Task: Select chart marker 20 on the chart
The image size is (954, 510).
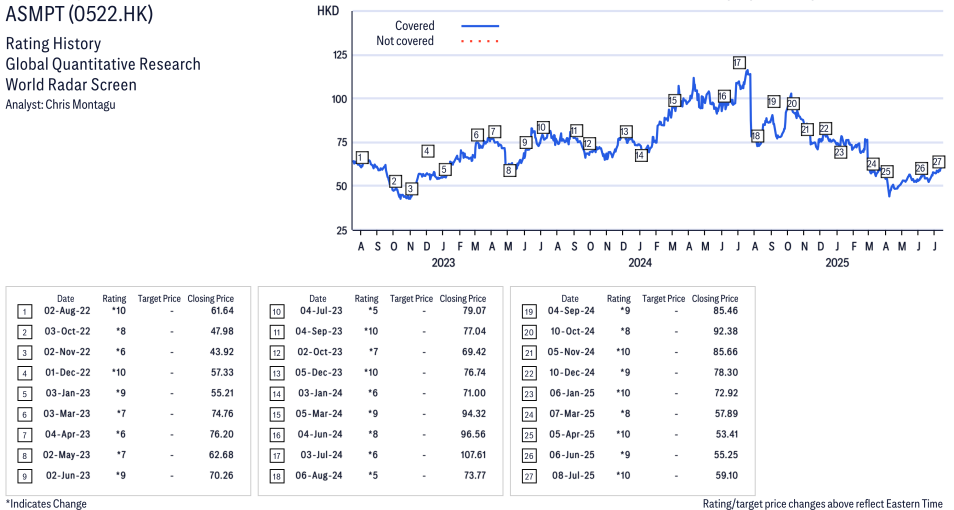Action: coord(792,103)
